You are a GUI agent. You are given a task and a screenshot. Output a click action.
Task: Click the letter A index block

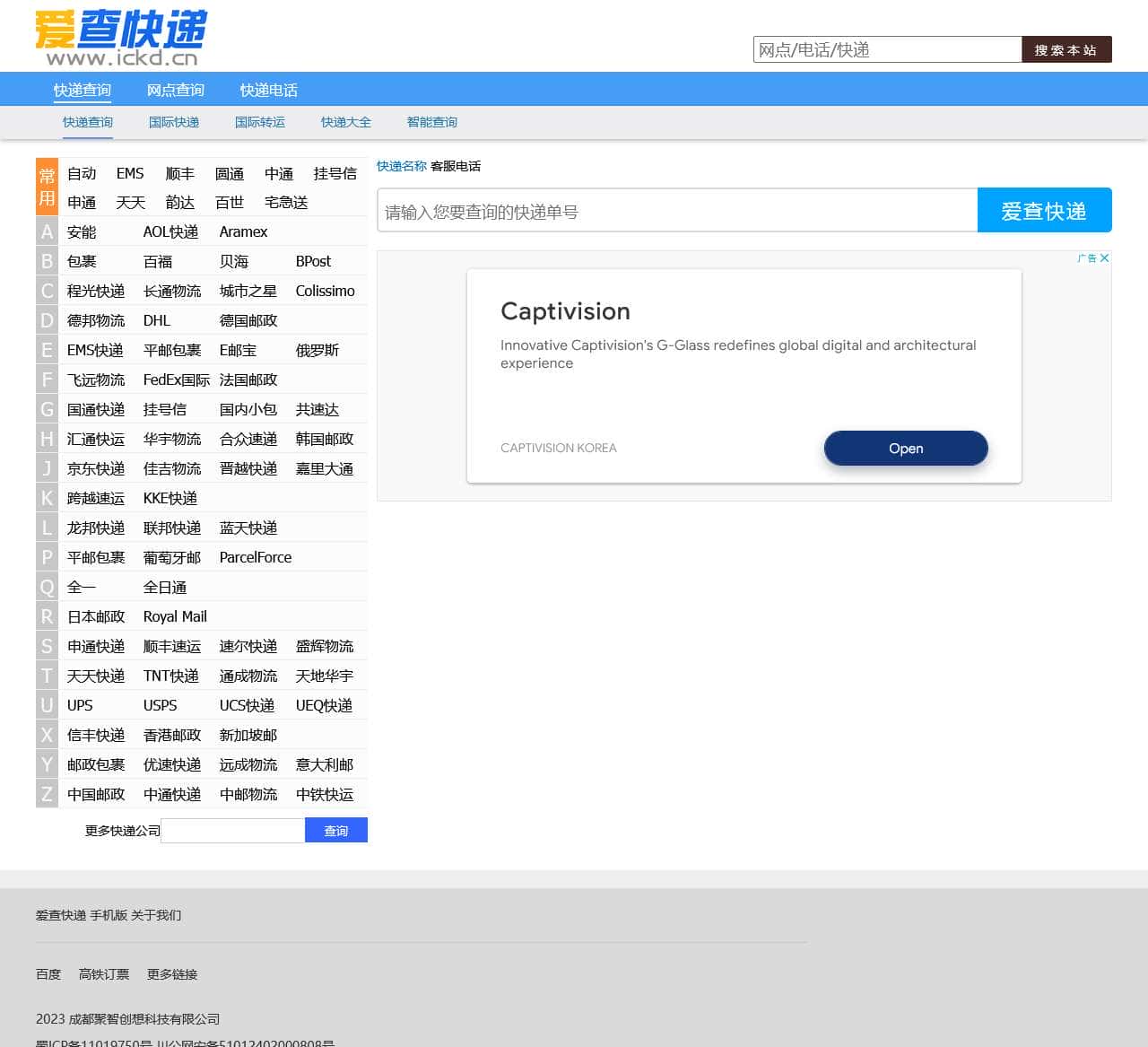47,232
